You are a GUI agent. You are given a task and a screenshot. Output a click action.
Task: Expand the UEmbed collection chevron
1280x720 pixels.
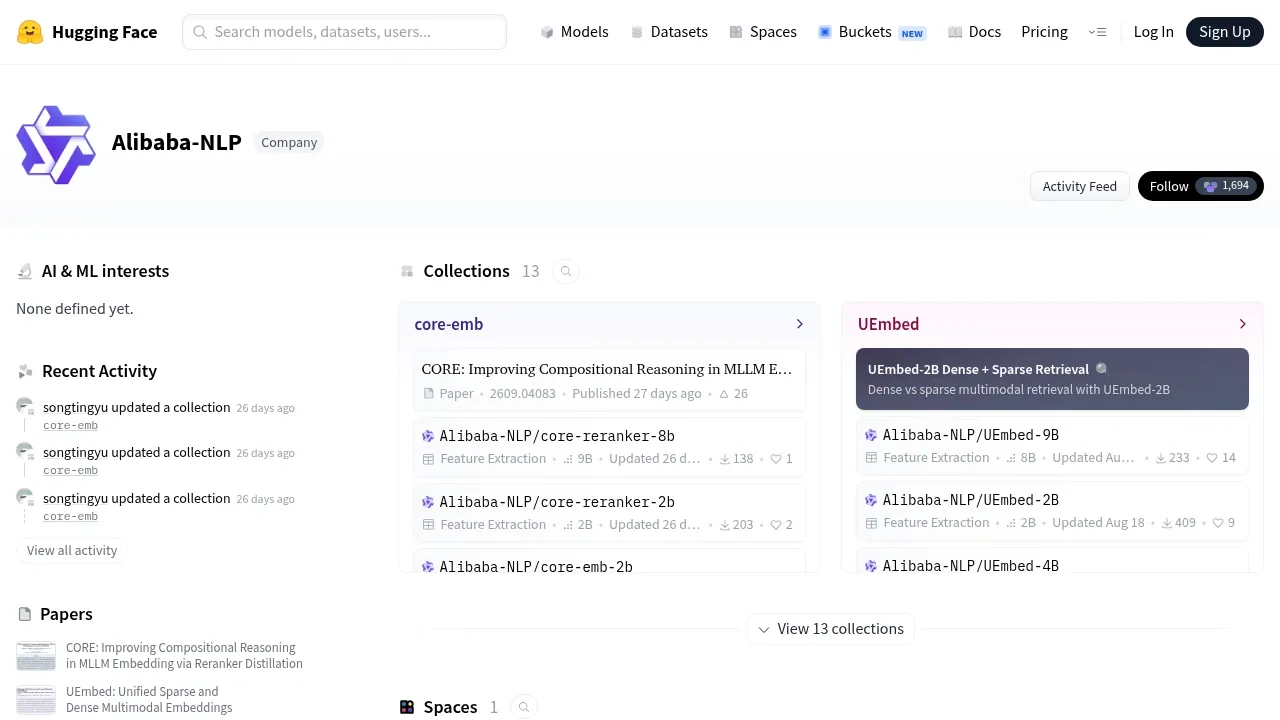(x=1243, y=324)
